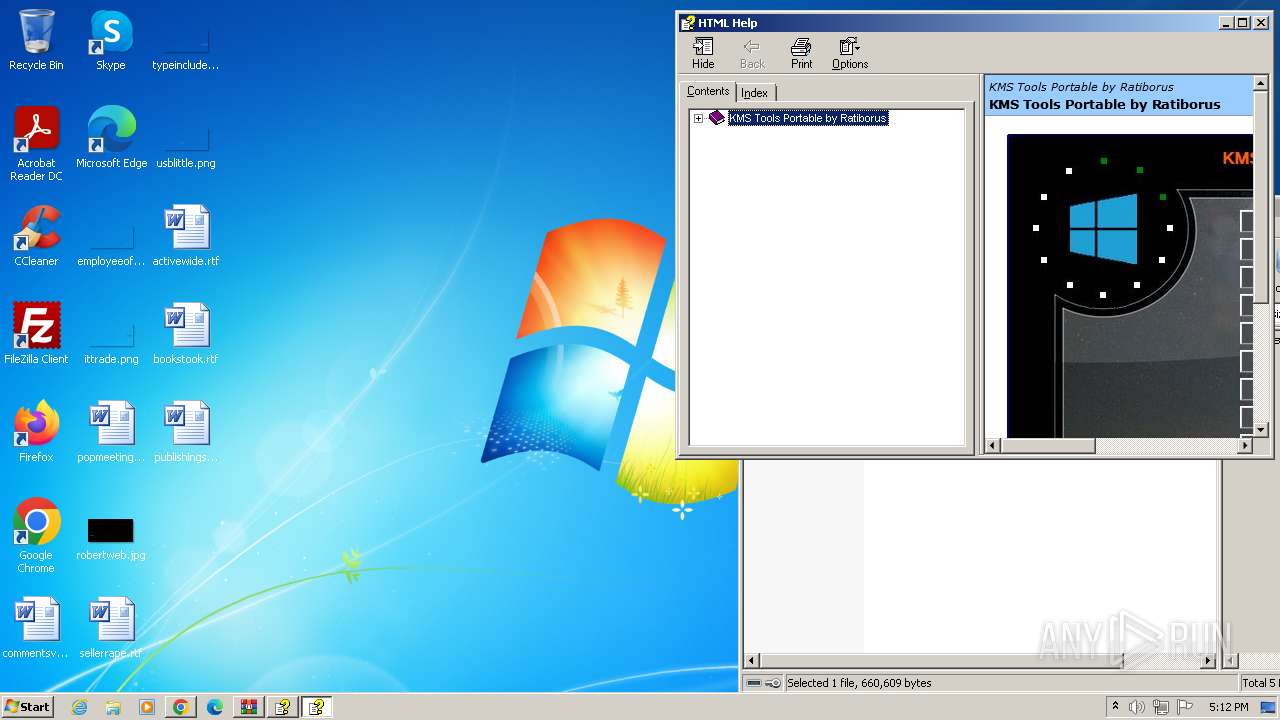
Task: Click the help pane horizontal scrollbar thumb
Action: (x=1048, y=446)
